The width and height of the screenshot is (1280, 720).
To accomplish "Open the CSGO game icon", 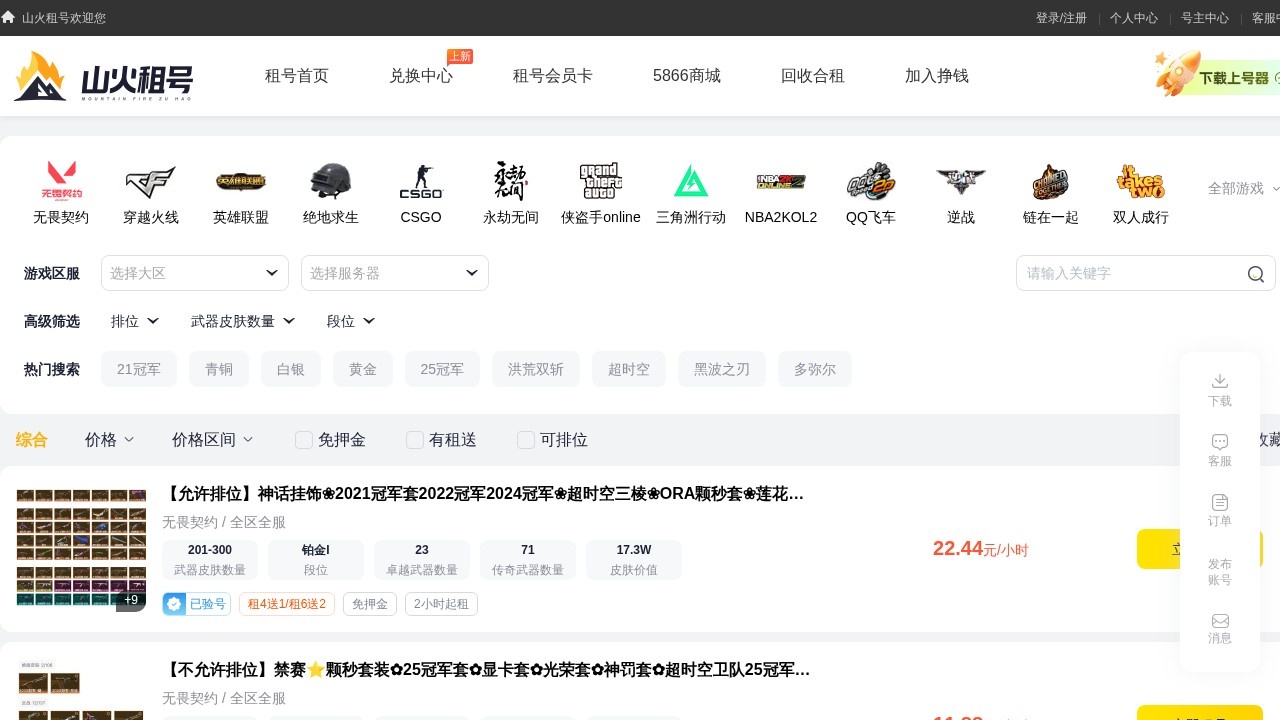I will click(421, 182).
